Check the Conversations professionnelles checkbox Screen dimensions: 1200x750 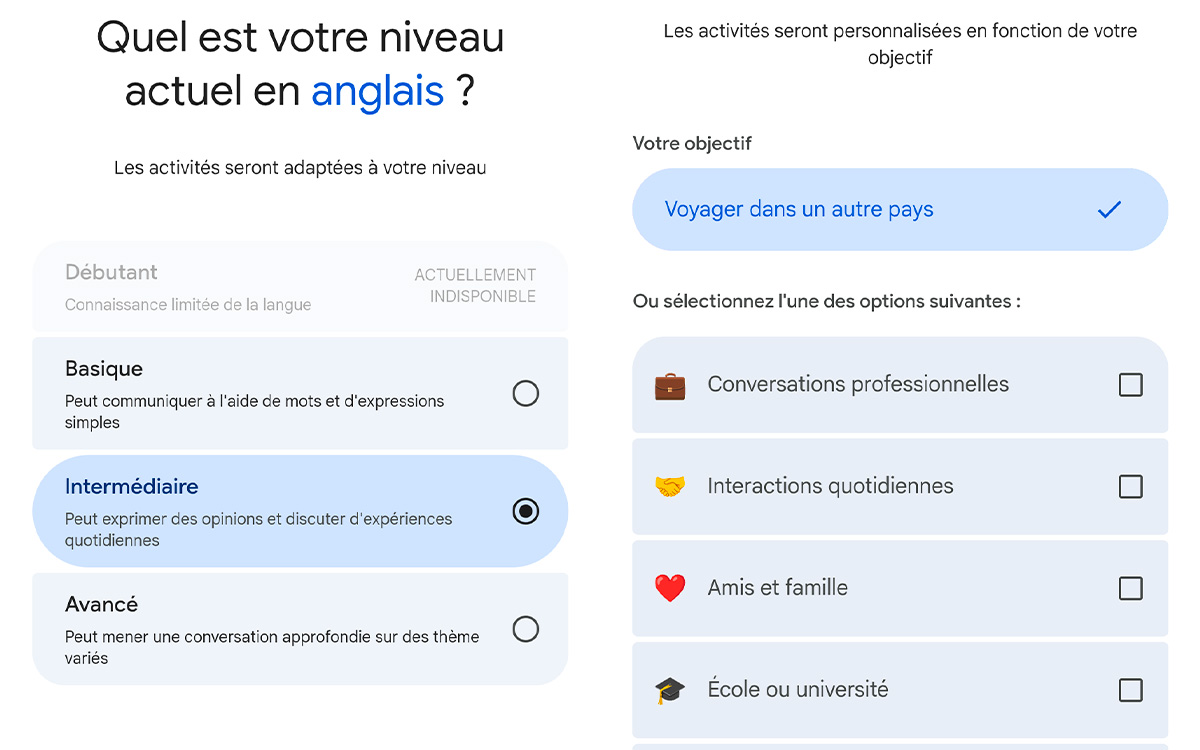tap(1131, 384)
